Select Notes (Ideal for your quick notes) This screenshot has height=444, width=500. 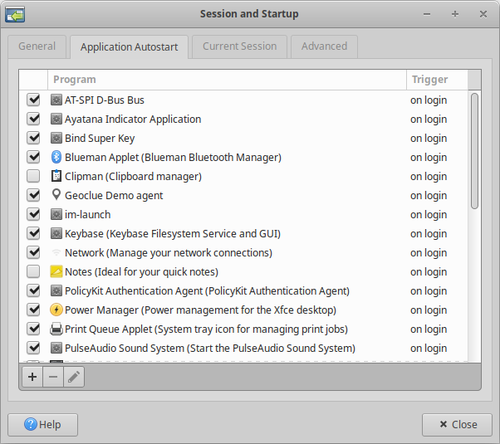pyautogui.click(x=141, y=272)
